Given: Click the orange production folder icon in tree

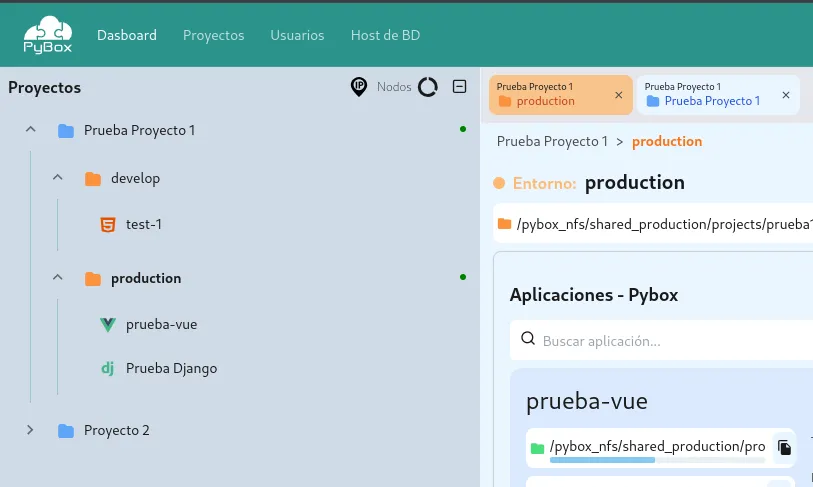Looking at the screenshot, I should pyautogui.click(x=93, y=279).
